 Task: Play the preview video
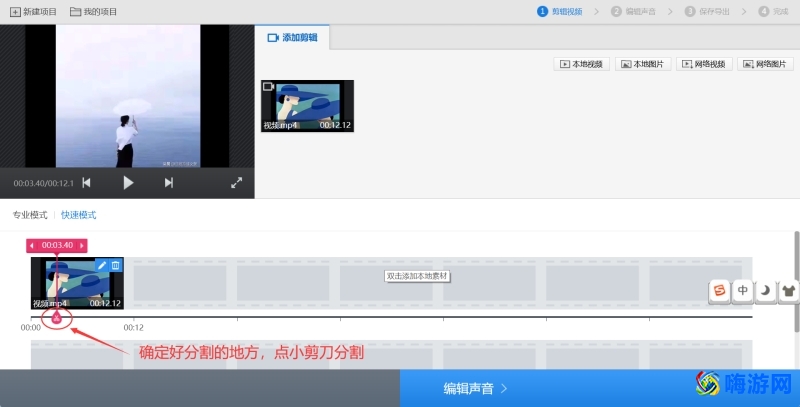tap(128, 183)
